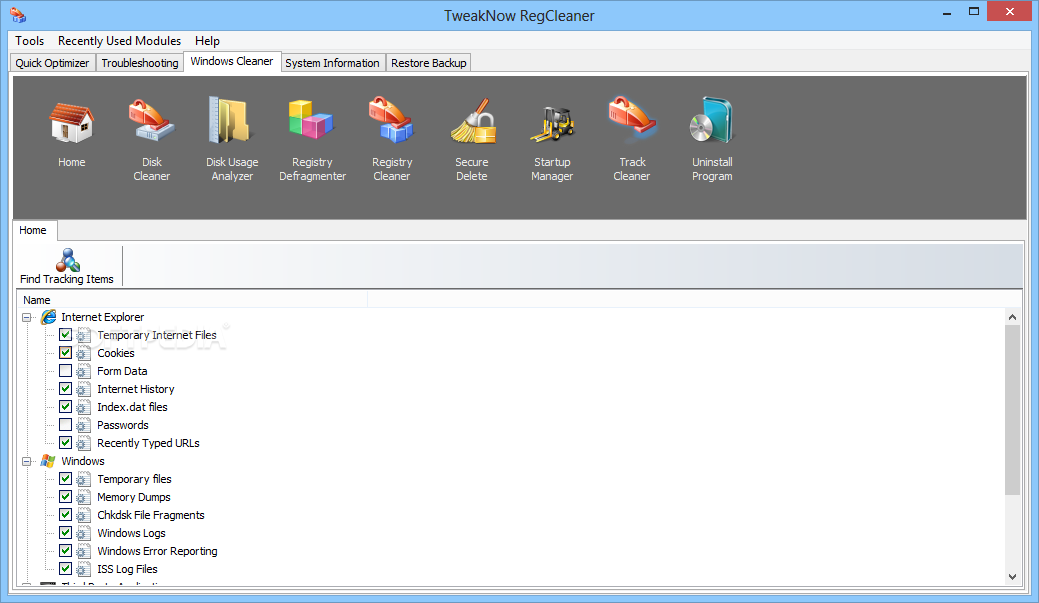Click the Internet Explorer logo icon

tap(48, 317)
